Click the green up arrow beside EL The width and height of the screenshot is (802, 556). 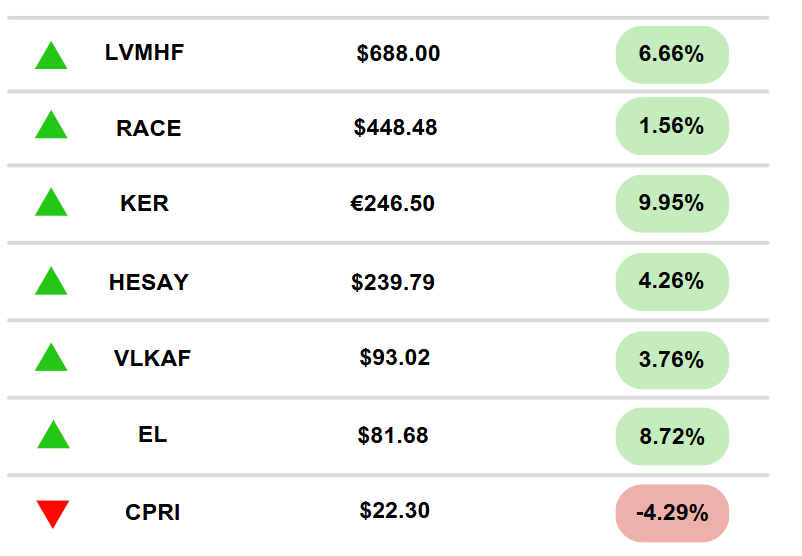(x=53, y=434)
